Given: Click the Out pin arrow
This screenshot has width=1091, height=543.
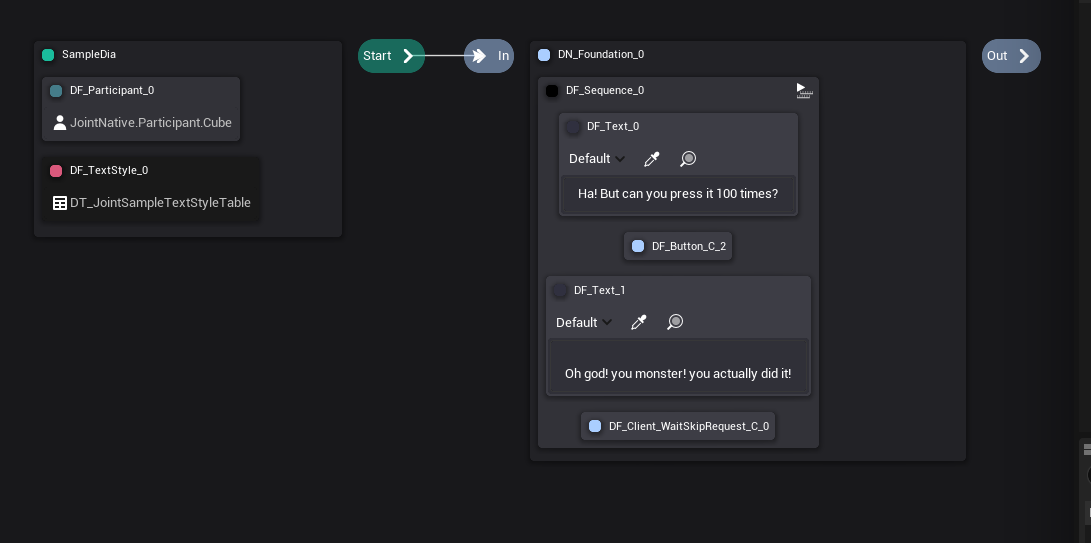Looking at the screenshot, I should pos(1024,56).
